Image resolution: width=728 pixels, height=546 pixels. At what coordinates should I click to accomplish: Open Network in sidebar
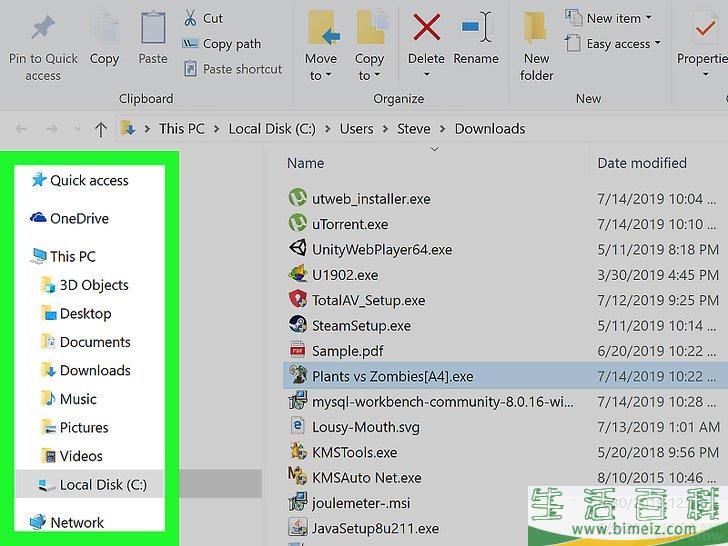click(67, 522)
